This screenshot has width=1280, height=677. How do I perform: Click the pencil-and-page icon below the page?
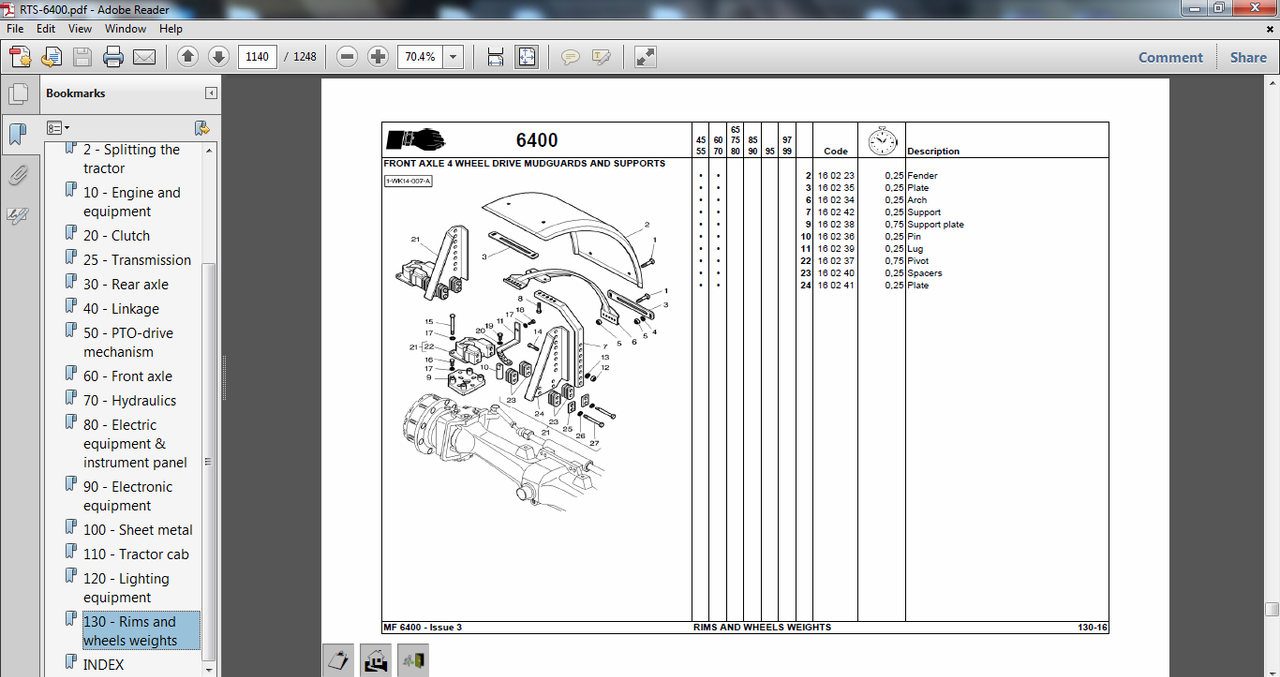coord(338,660)
